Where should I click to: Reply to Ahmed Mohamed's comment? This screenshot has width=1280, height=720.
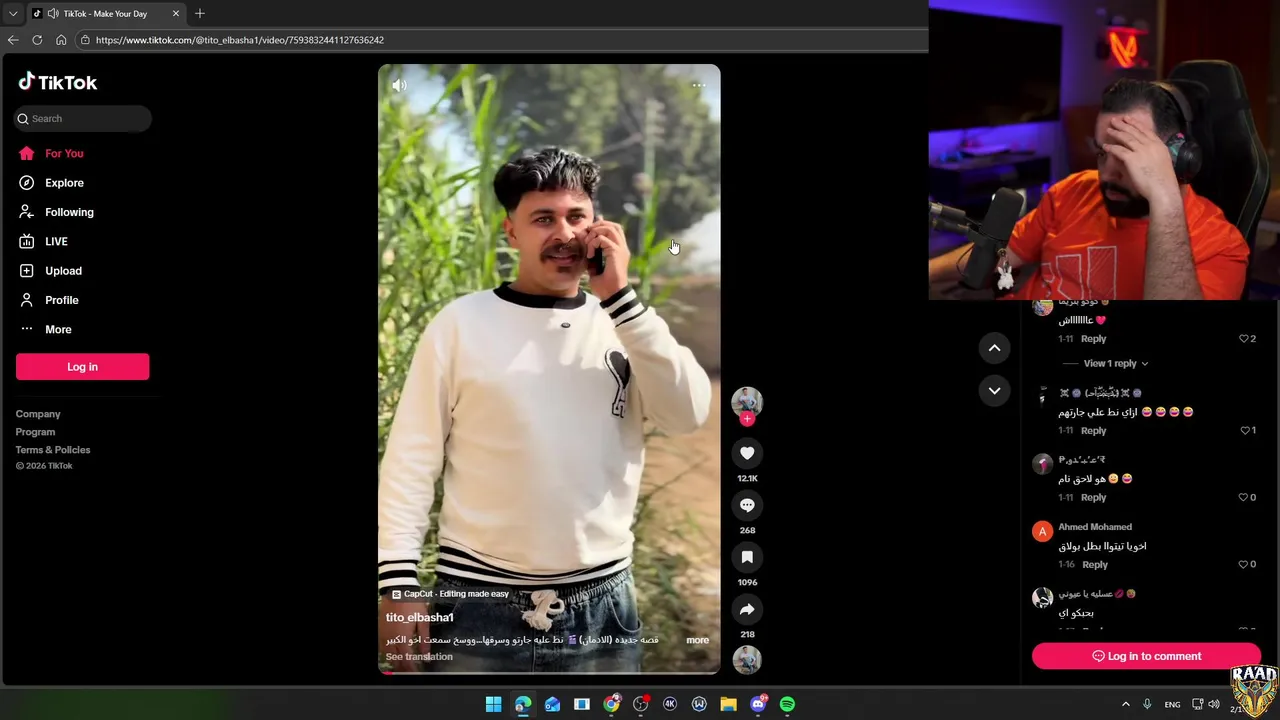point(1095,565)
